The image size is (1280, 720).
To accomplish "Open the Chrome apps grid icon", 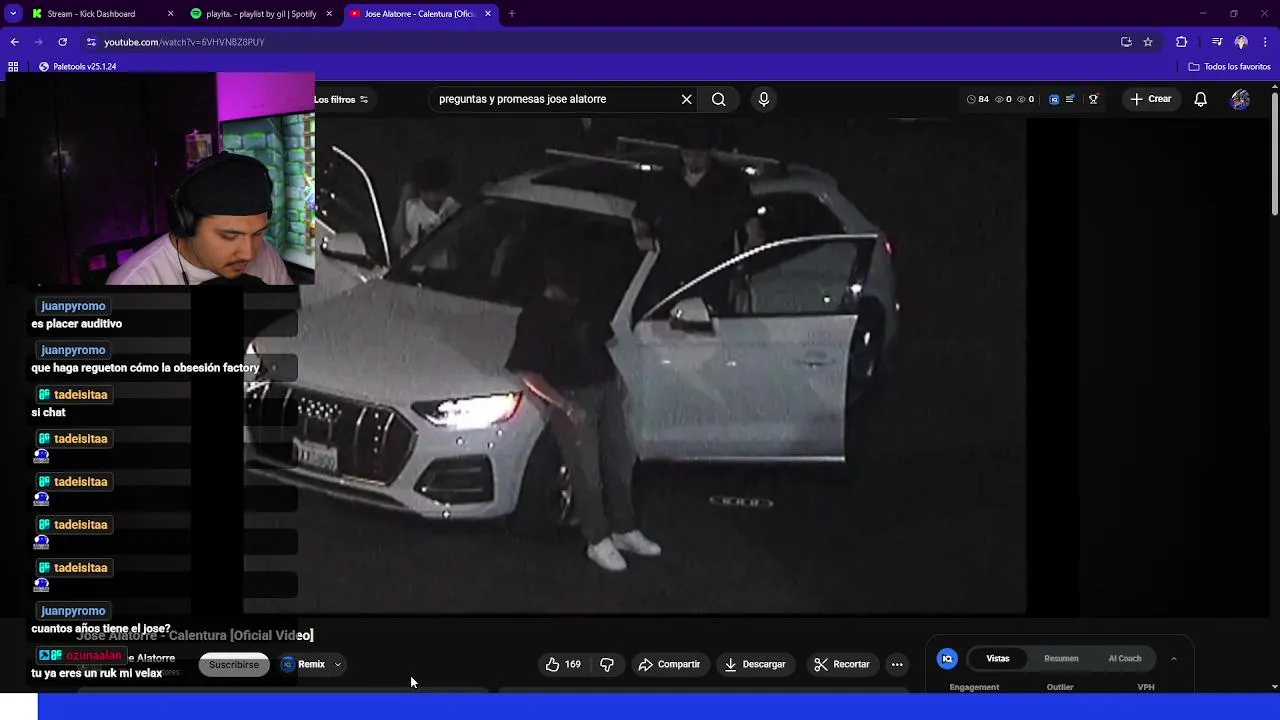I will click(13, 67).
